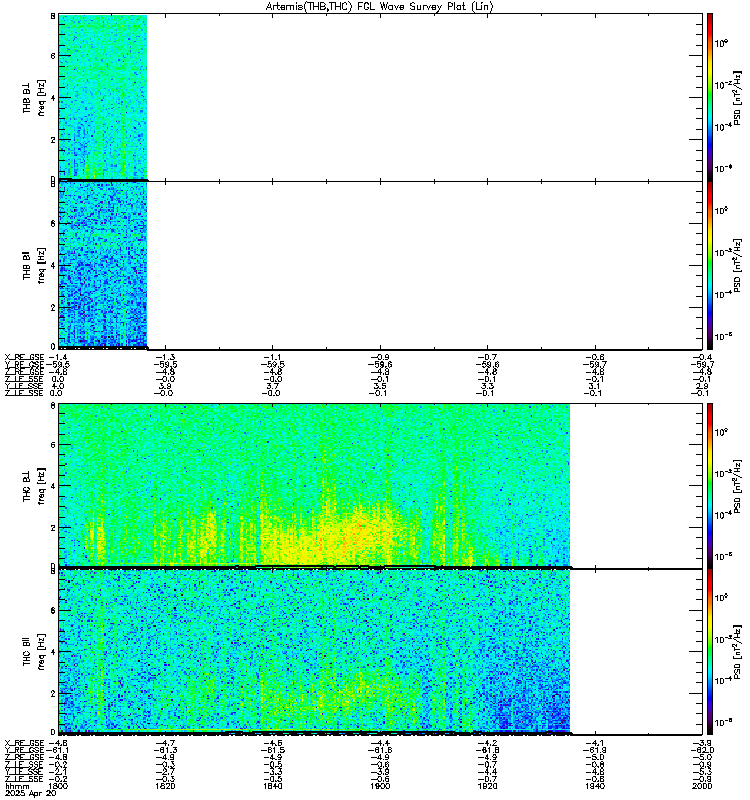Image resolution: width=750 pixels, height=800 pixels.
Task: Click the '-1.4' X_RE_GSE value for THB
Action: pyautogui.click(x=58, y=357)
